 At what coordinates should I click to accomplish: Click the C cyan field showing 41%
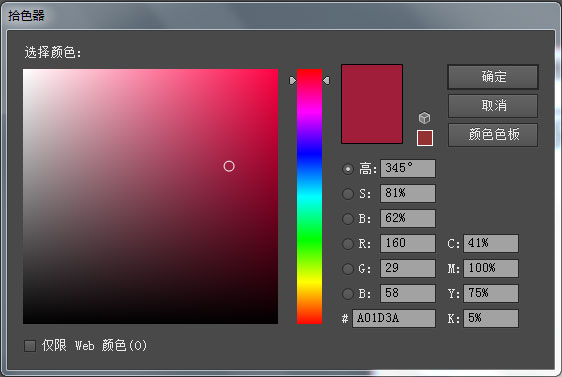(x=491, y=243)
